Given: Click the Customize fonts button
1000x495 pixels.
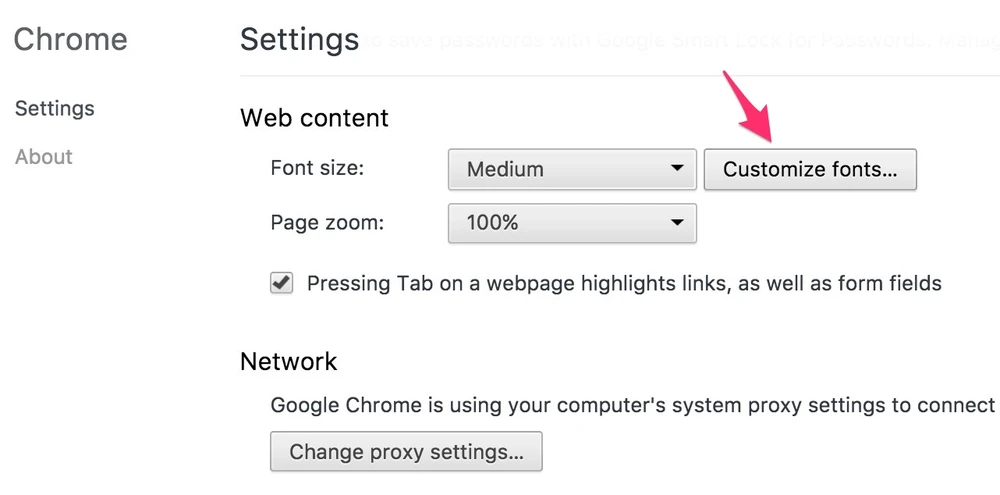Looking at the screenshot, I should (810, 169).
